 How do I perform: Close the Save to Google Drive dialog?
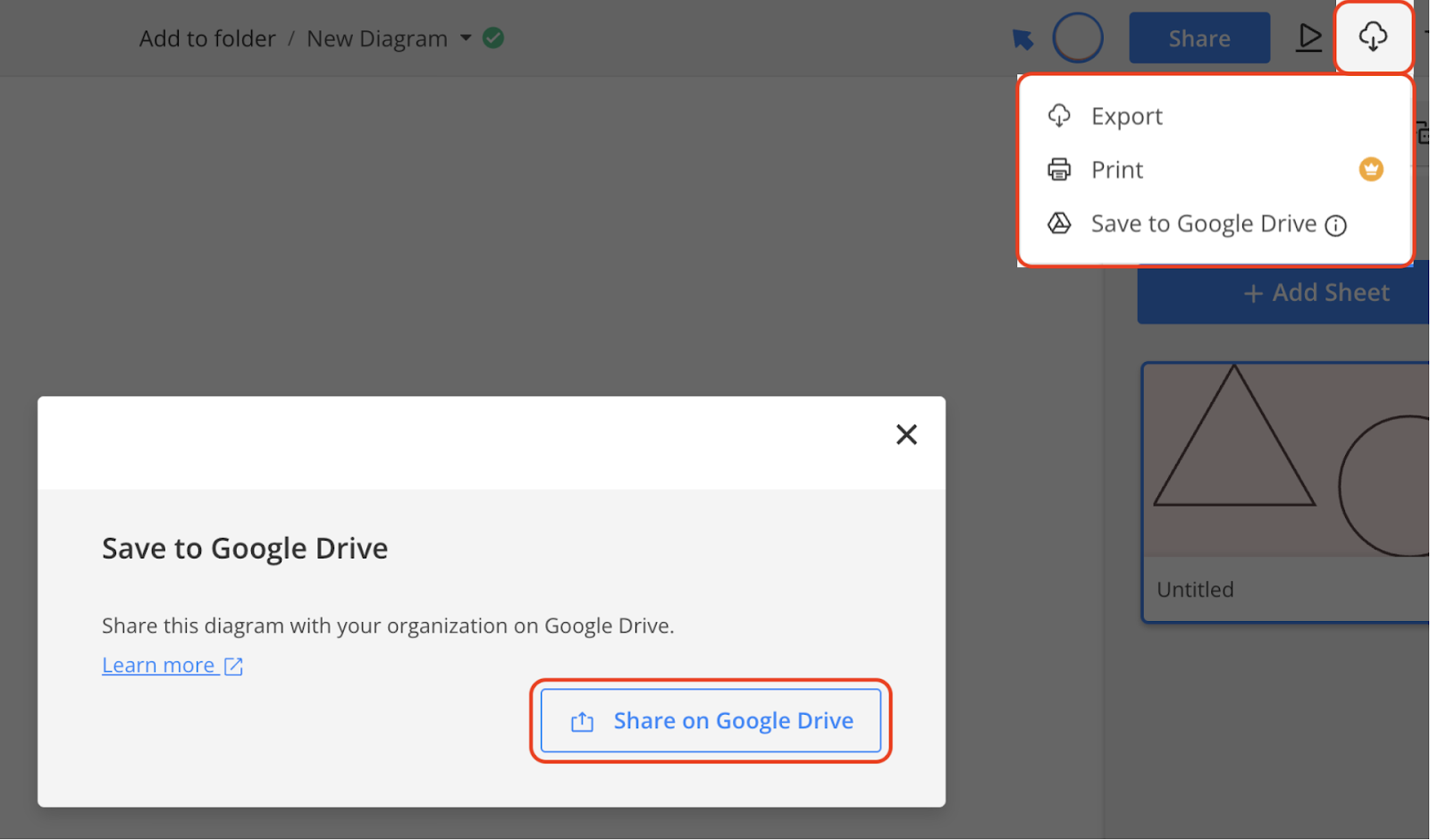(x=906, y=434)
